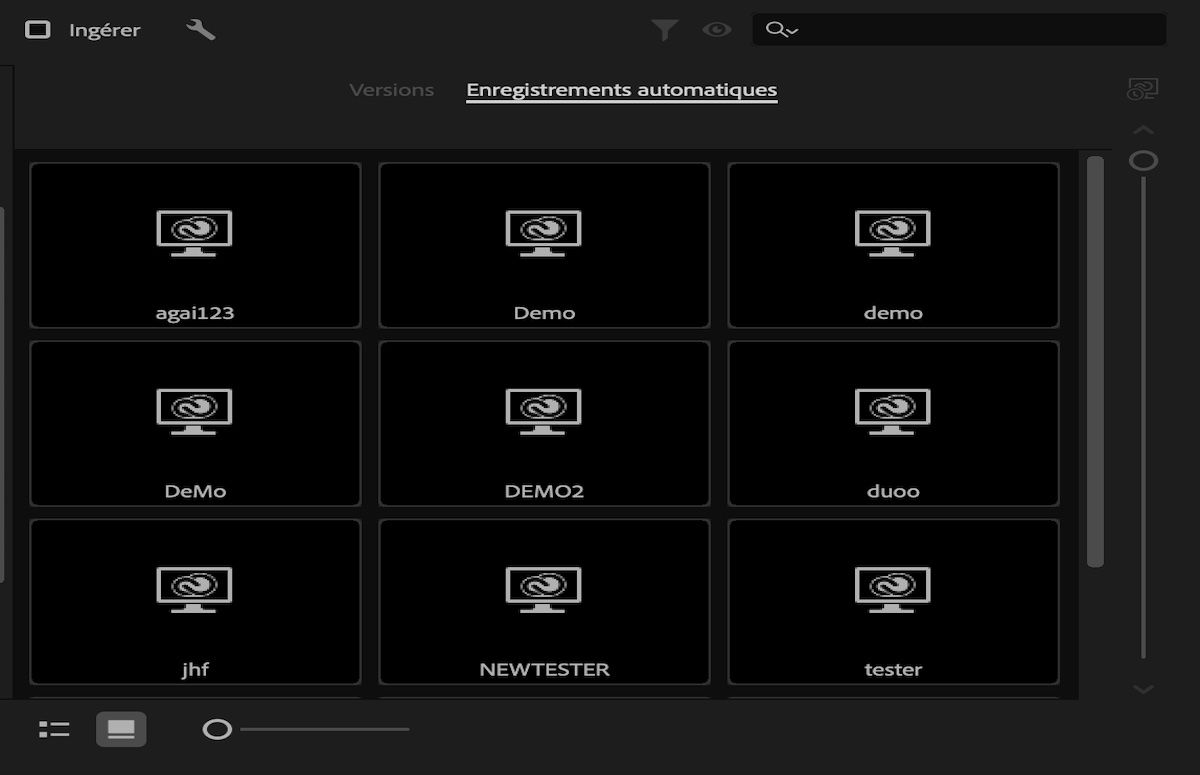Click the cloud monitor icon of DEMO2
1200x775 pixels.
(543, 411)
